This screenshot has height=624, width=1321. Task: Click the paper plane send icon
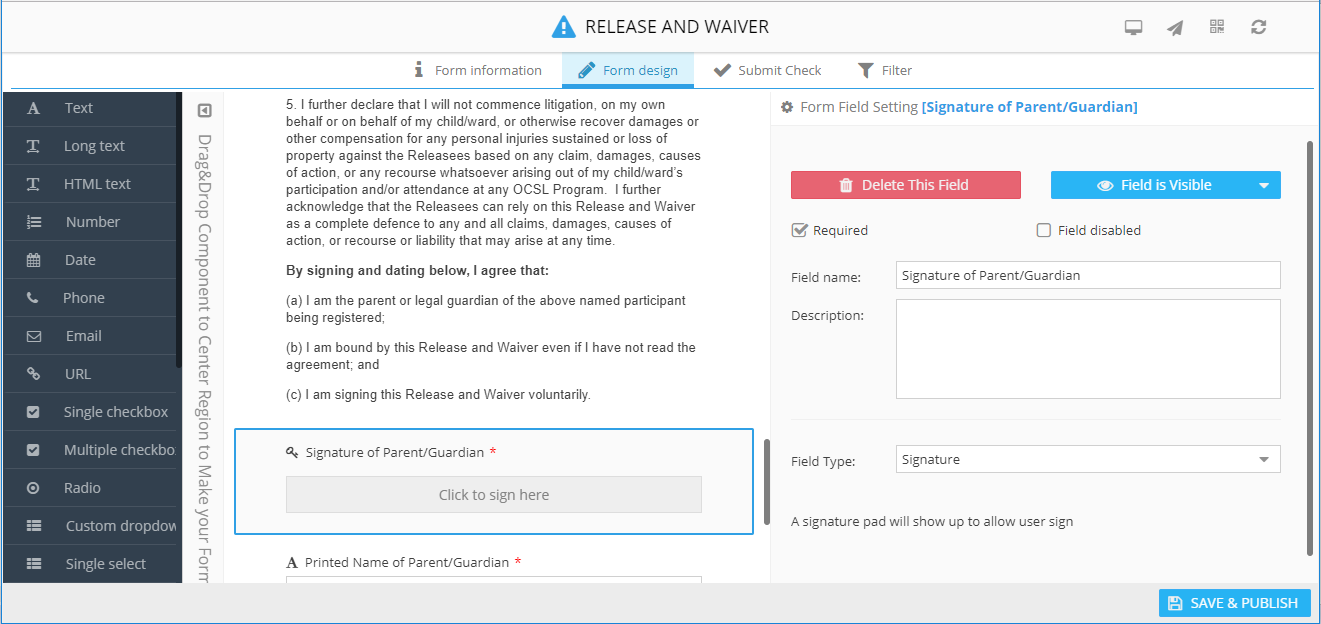(x=1175, y=28)
